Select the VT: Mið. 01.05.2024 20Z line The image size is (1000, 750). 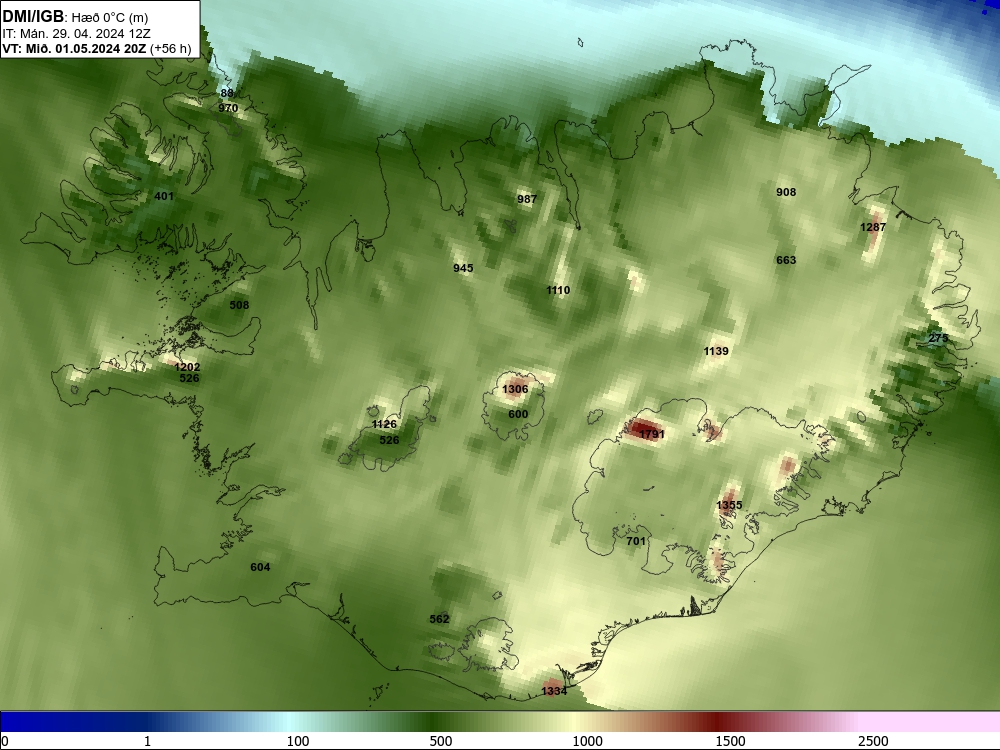96,48
